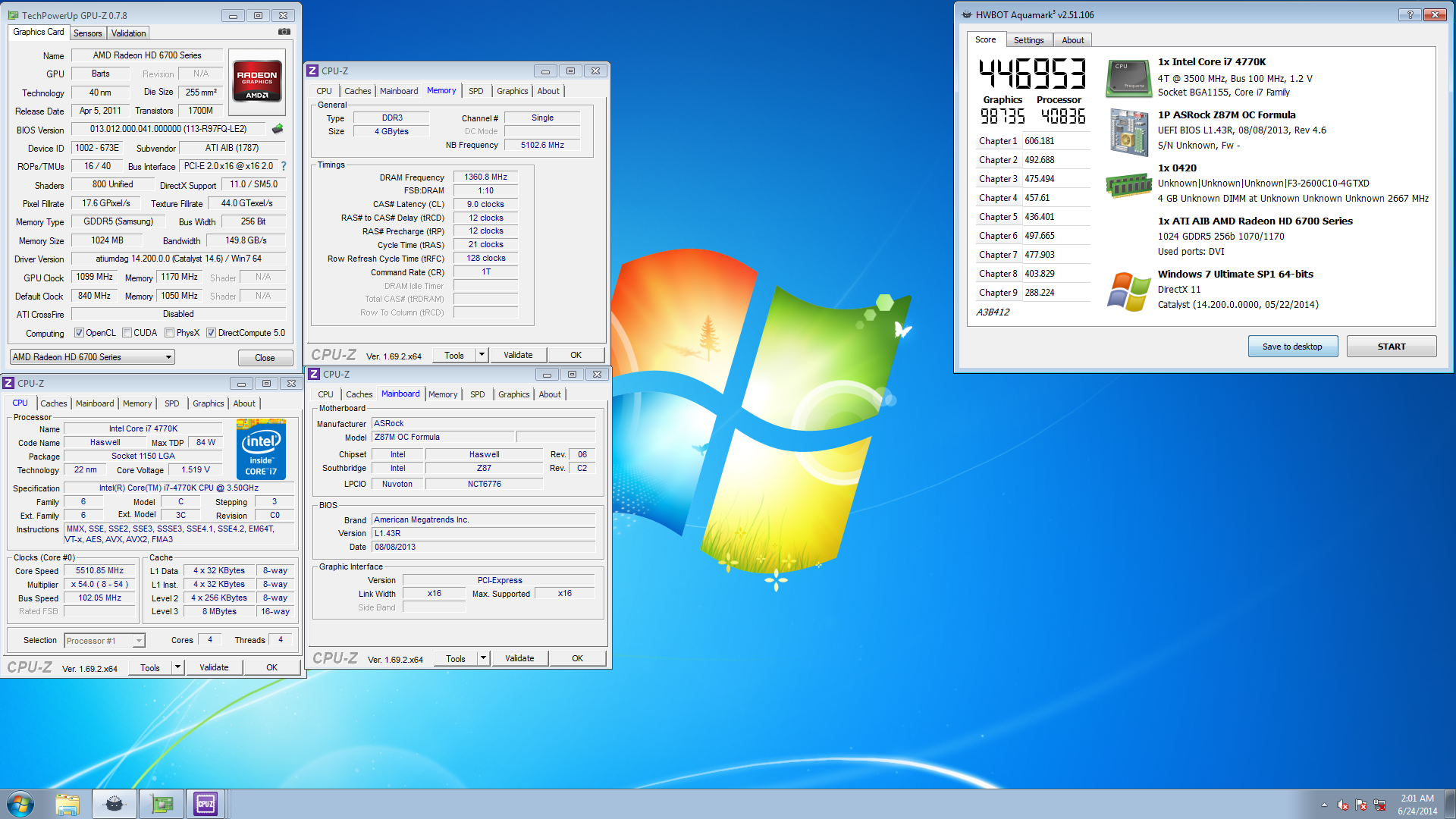The width and height of the screenshot is (1456, 819).
Task: Select Graphics tab in CPU-Z Mainboard window
Action: tap(514, 394)
